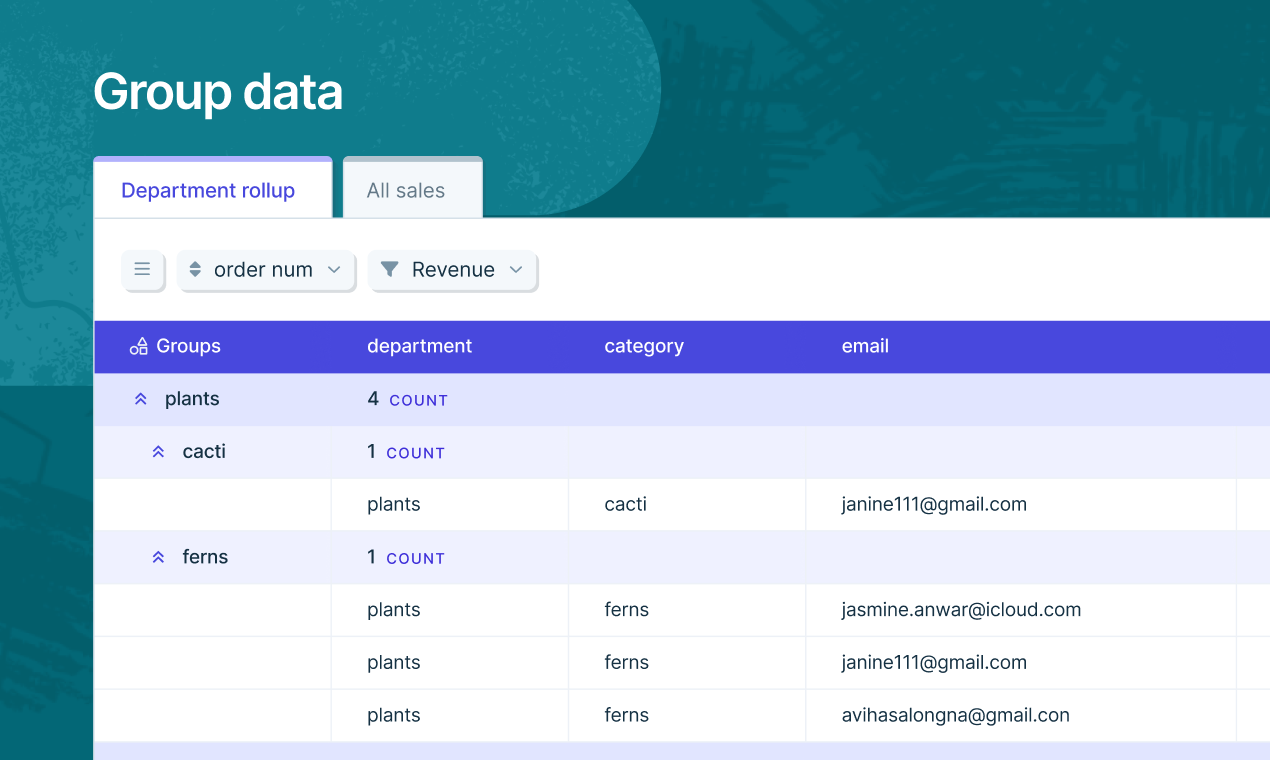Image resolution: width=1270 pixels, height=760 pixels.
Task: Click the ferns group row label
Action: 205,557
